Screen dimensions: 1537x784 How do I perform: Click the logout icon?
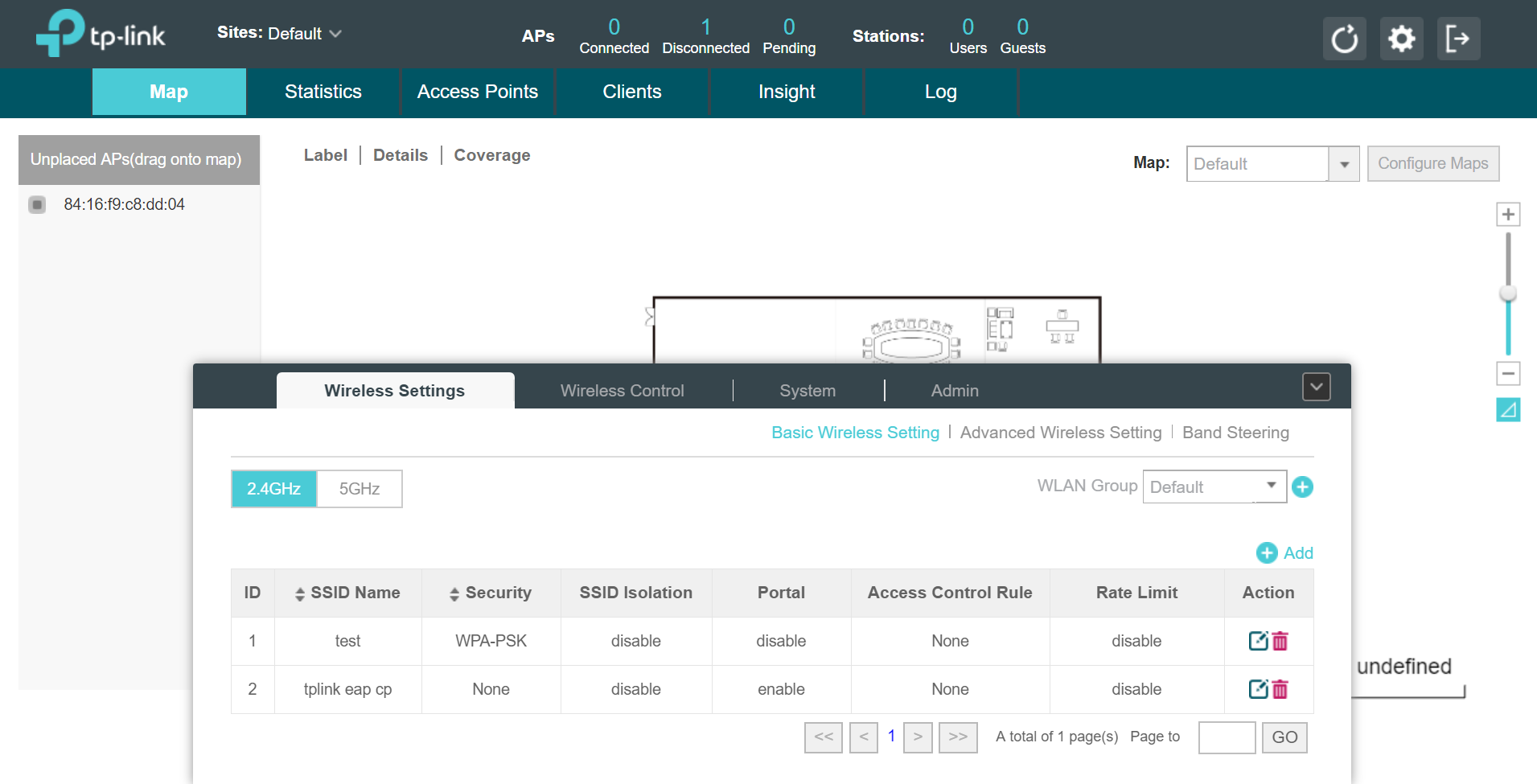coord(1458,38)
